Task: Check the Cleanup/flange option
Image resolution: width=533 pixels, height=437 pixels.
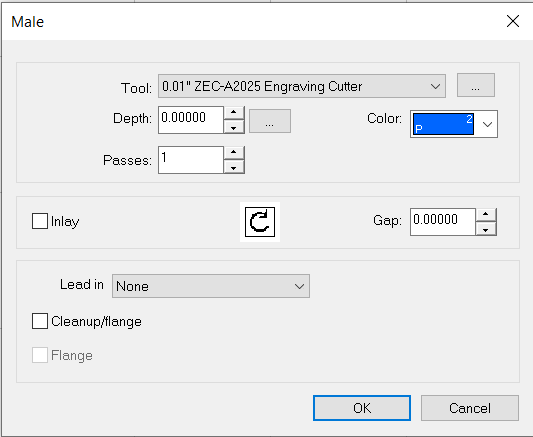Action: pos(40,321)
